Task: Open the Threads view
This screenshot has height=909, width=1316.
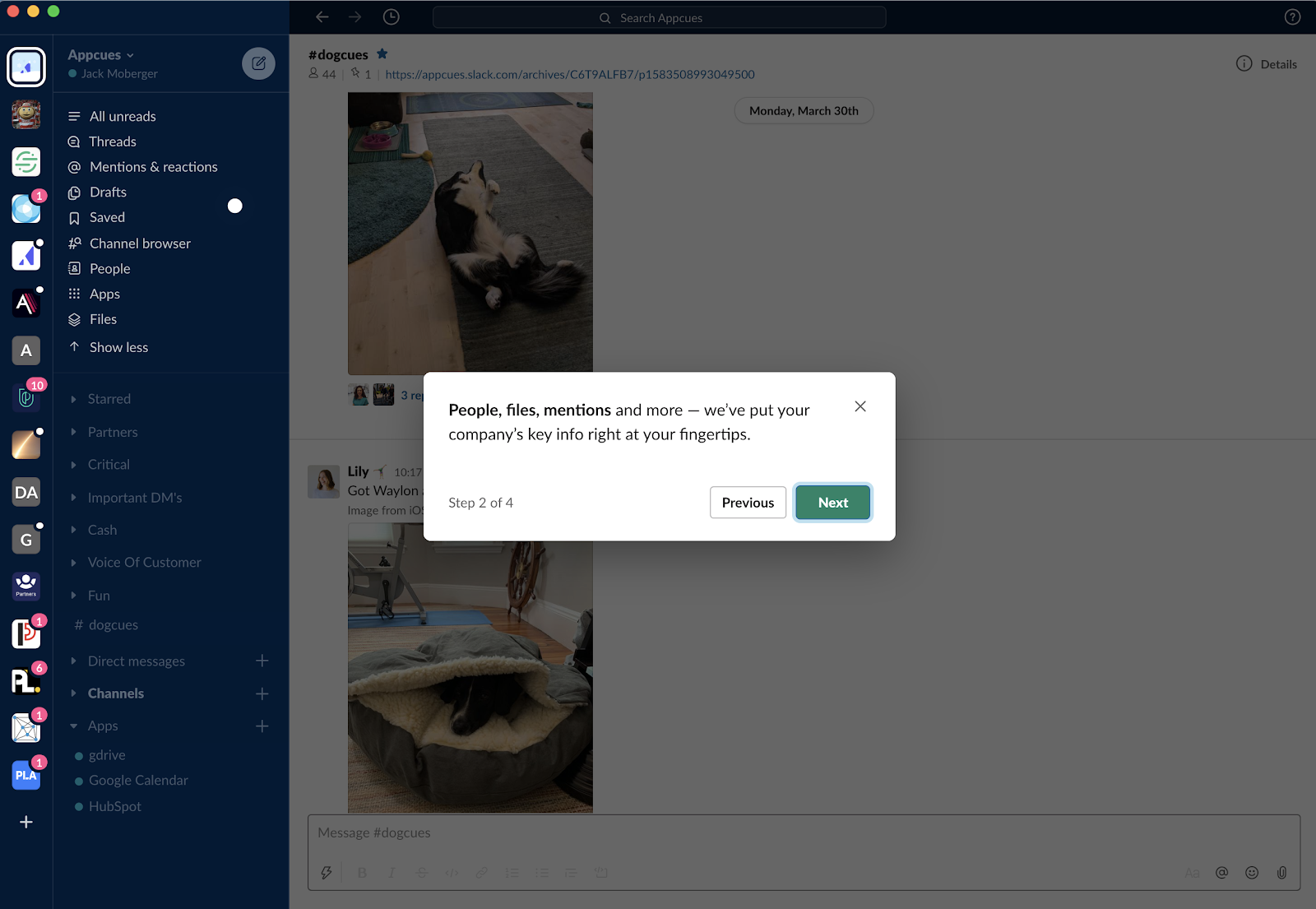Action: pyautogui.click(x=113, y=141)
